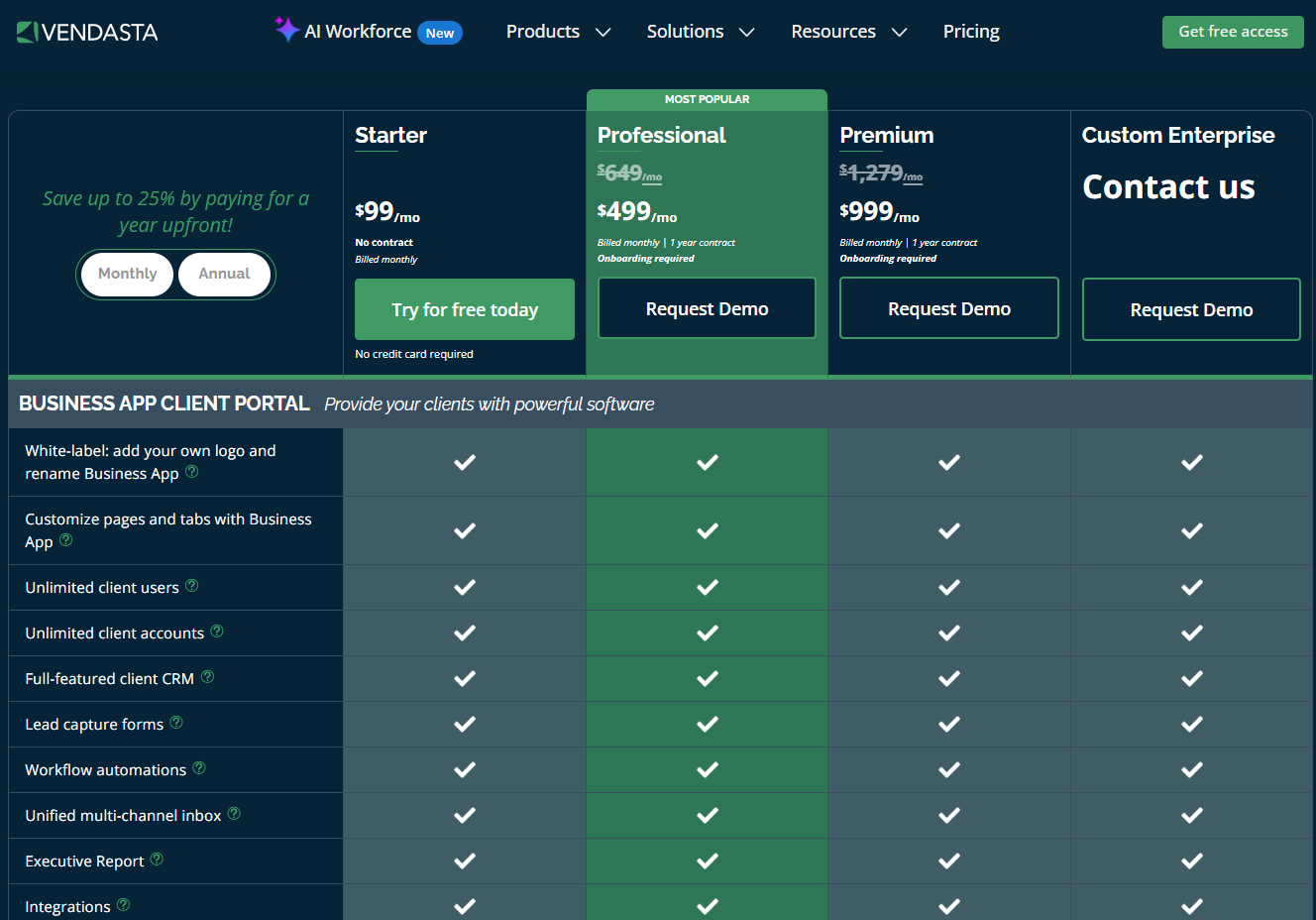Click Custom Enterprise checkmark in Customize pages row

tap(1192, 530)
